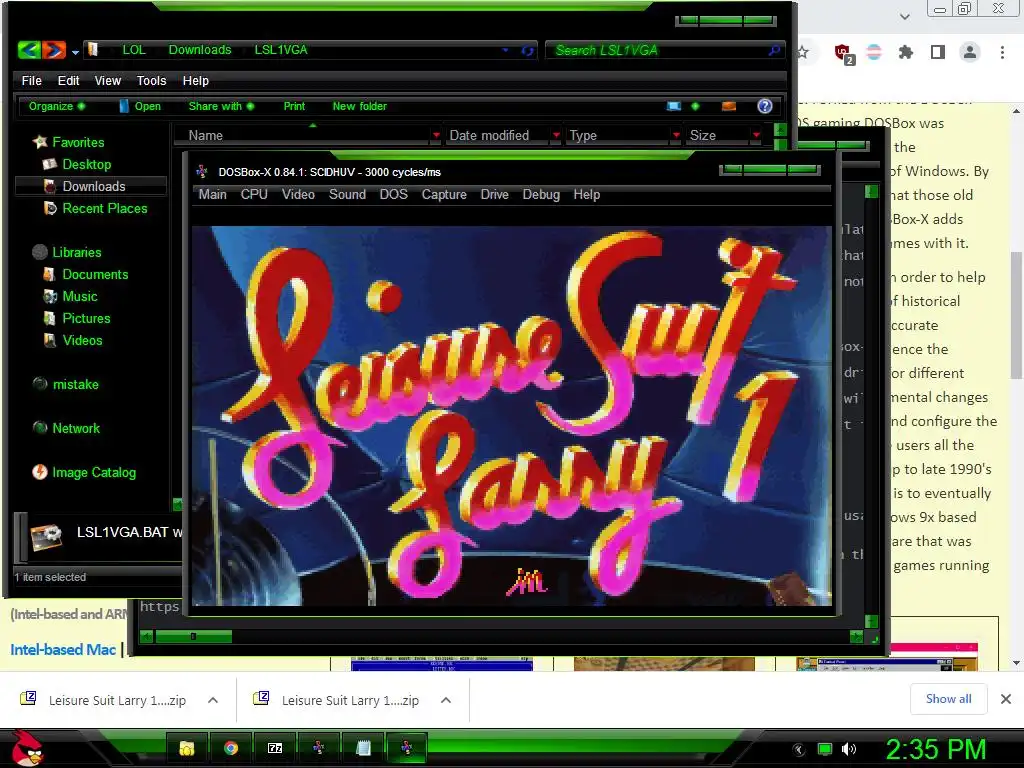Image resolution: width=1024 pixels, height=768 pixels.
Task: Open the Explorer File menu
Action: [31, 80]
